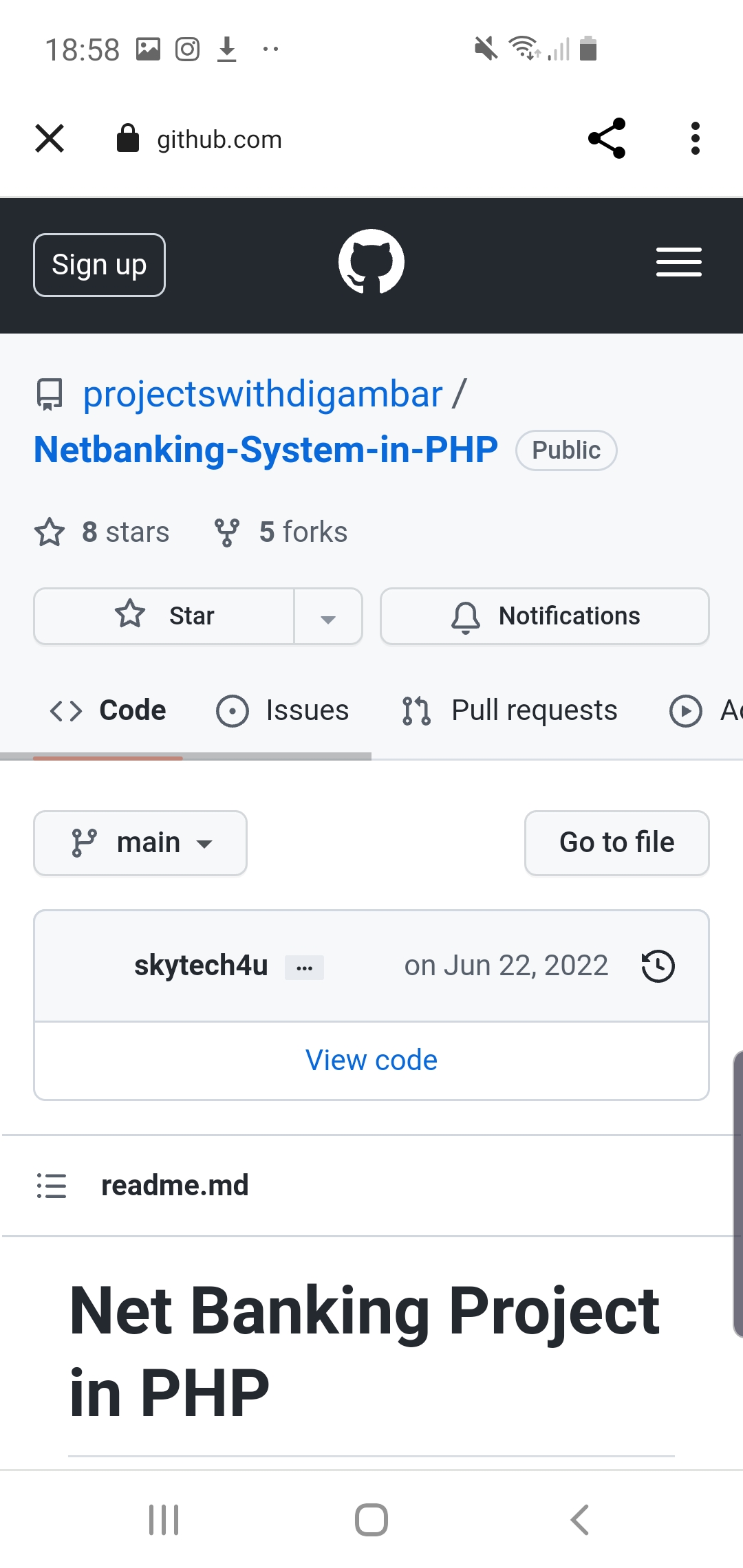Click the Sign up button
Viewport: 743px width, 1568px height.
click(x=99, y=265)
